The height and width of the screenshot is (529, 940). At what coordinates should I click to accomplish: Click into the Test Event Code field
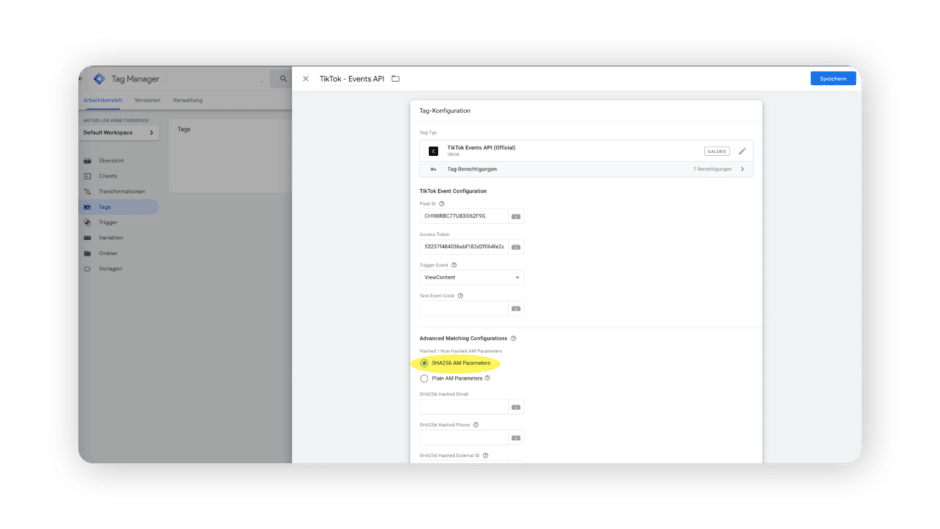pos(463,308)
